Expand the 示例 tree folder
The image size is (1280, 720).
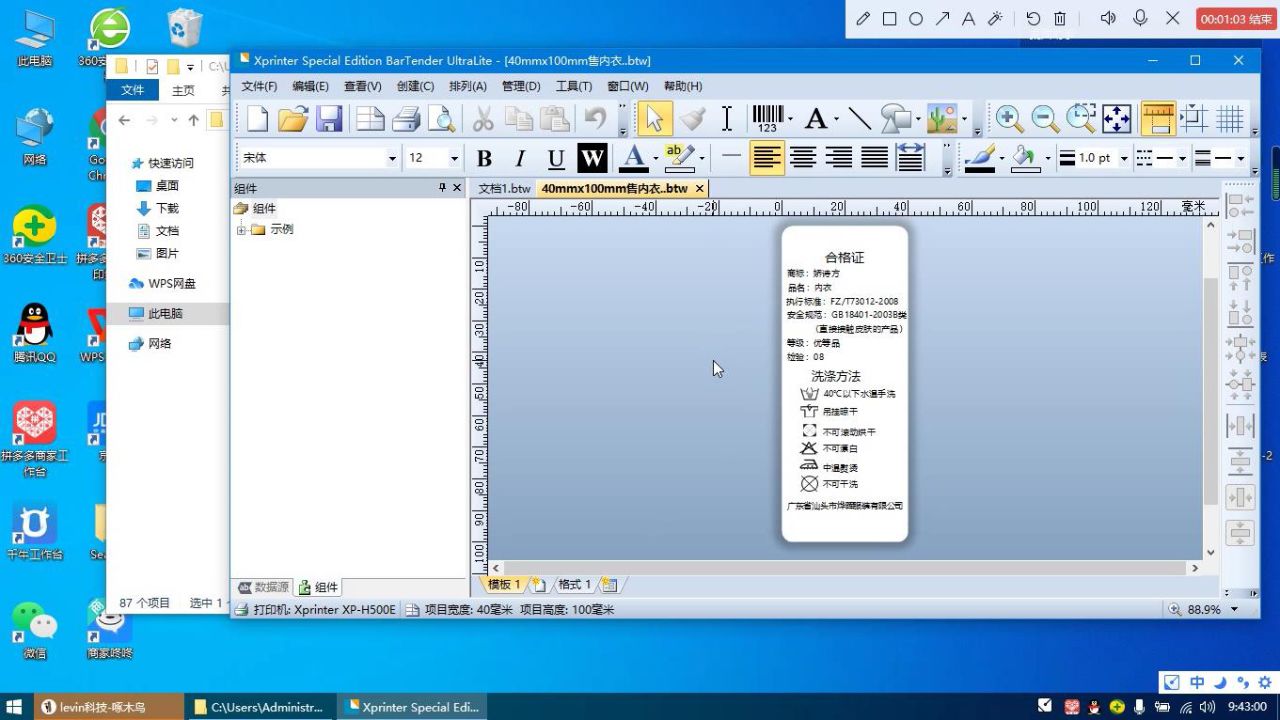pyautogui.click(x=241, y=230)
